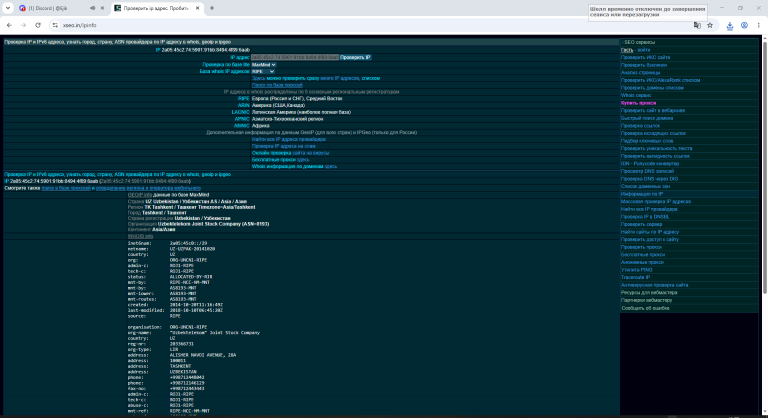Go back using the browser back arrow
Viewport: 768px width, 418px height.
tap(9, 25)
